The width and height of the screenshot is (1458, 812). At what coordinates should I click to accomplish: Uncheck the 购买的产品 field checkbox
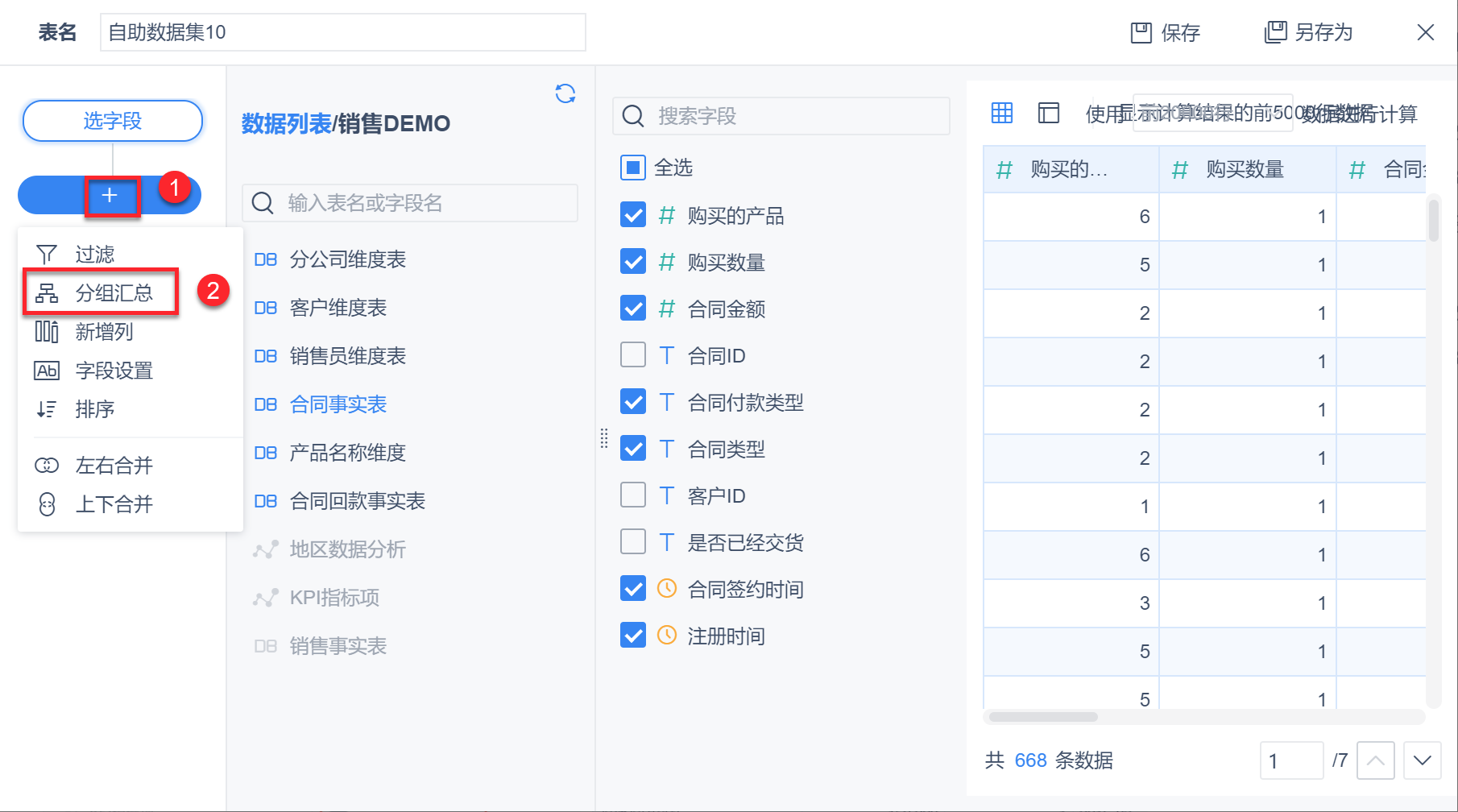click(633, 215)
